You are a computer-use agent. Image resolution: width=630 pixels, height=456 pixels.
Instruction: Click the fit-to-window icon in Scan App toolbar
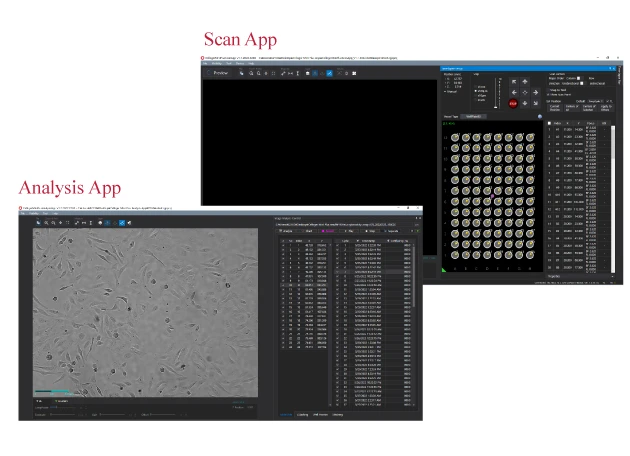pos(273,73)
